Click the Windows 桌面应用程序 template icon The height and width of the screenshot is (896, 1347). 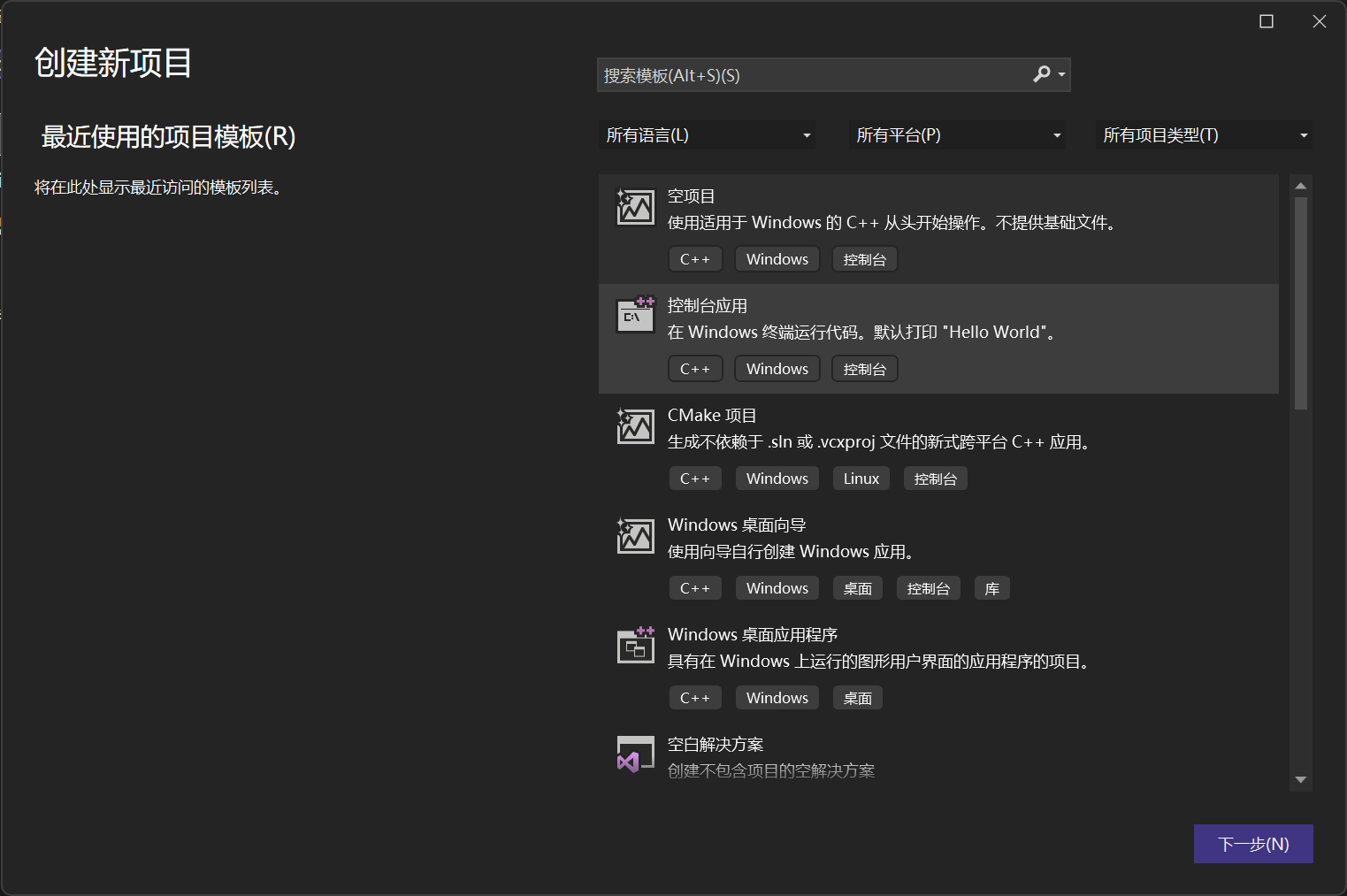point(635,645)
